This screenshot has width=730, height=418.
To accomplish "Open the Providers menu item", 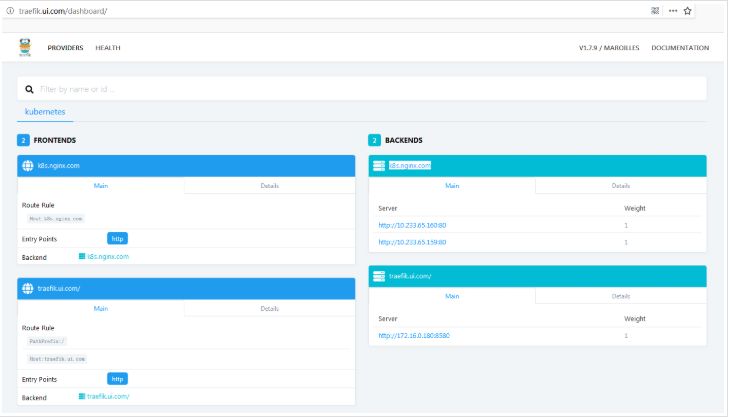I will pos(65,48).
